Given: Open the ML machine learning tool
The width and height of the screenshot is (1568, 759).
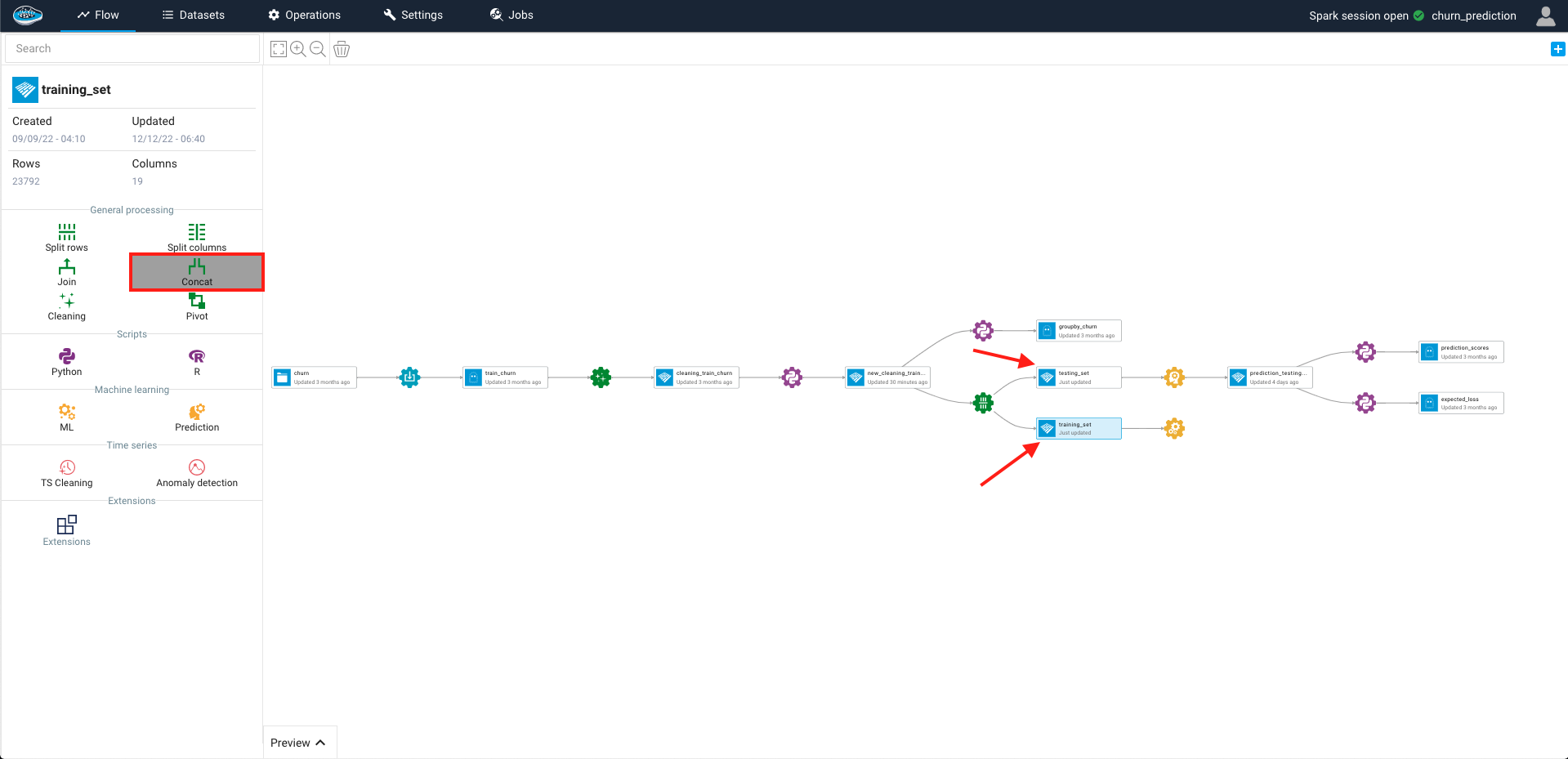Looking at the screenshot, I should (66, 417).
